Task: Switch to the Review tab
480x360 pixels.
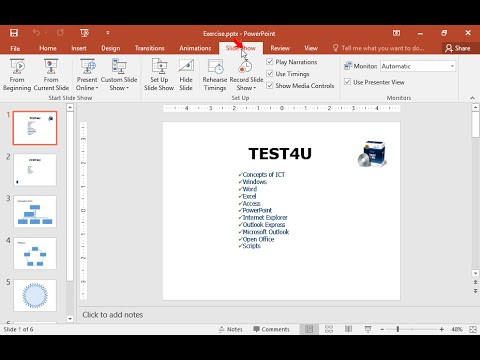Action: click(280, 48)
